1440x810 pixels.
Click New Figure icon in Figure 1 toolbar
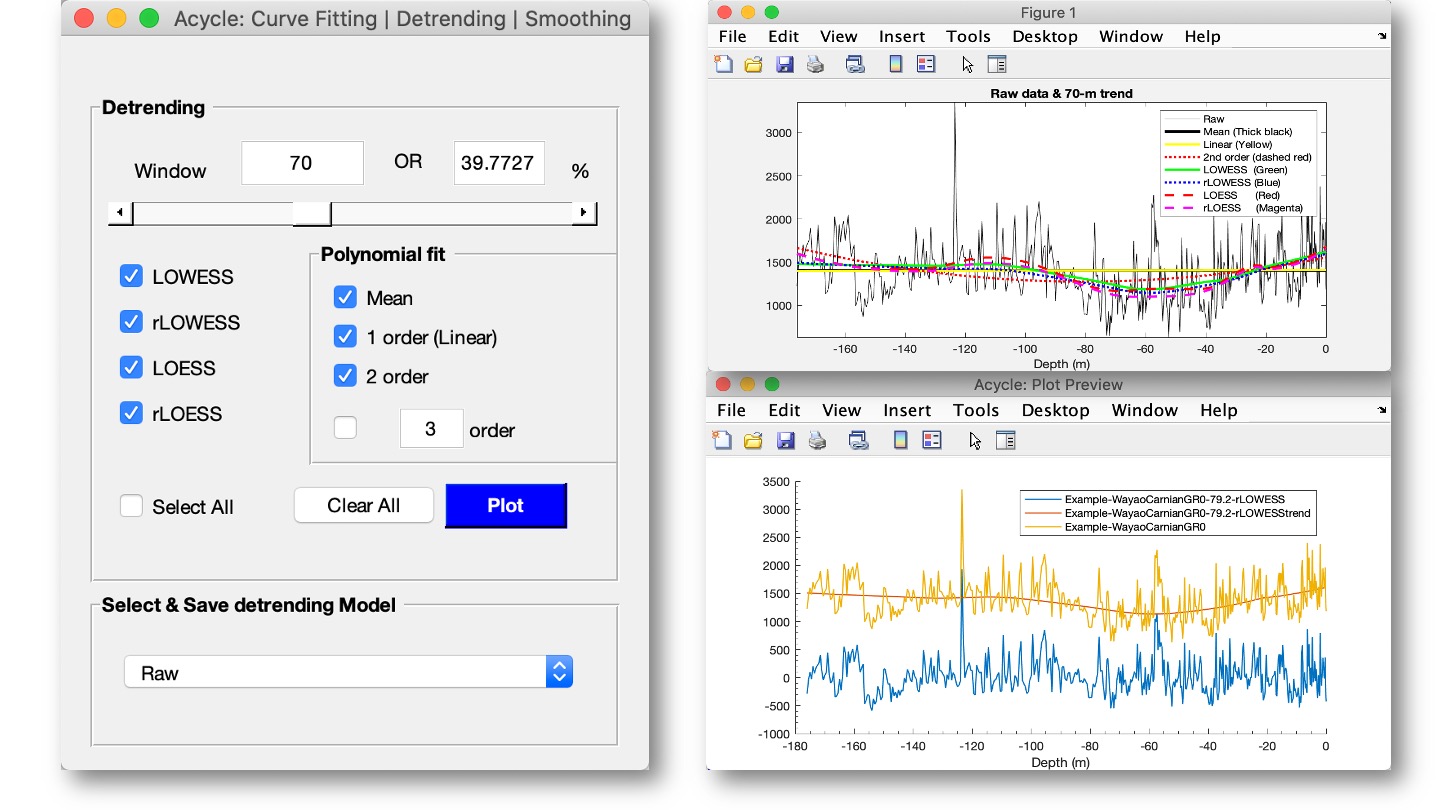(723, 64)
